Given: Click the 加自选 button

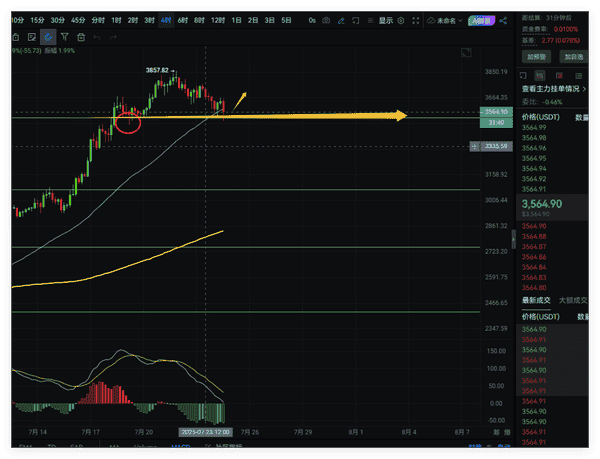Looking at the screenshot, I should 574,56.
